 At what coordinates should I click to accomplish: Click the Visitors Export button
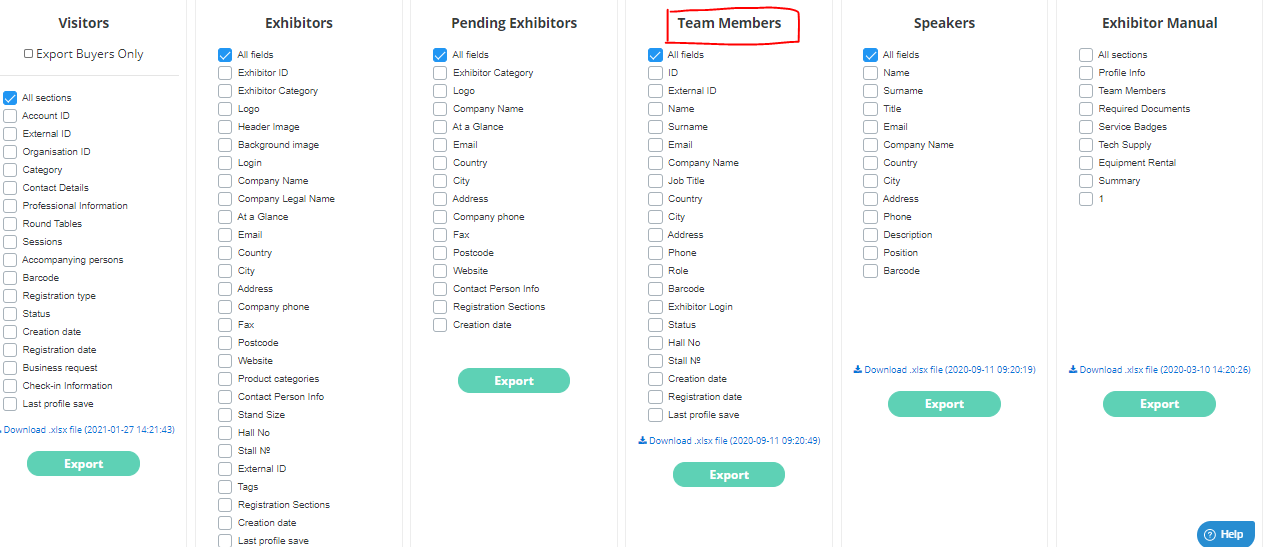[x=83, y=464]
